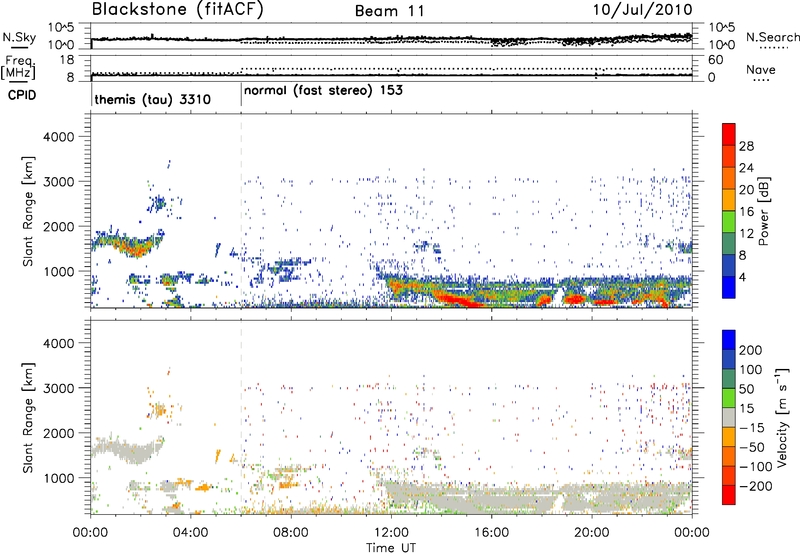Click the 10/Jul/2010 date text
The height and width of the screenshot is (554, 800).
[x=642, y=10]
